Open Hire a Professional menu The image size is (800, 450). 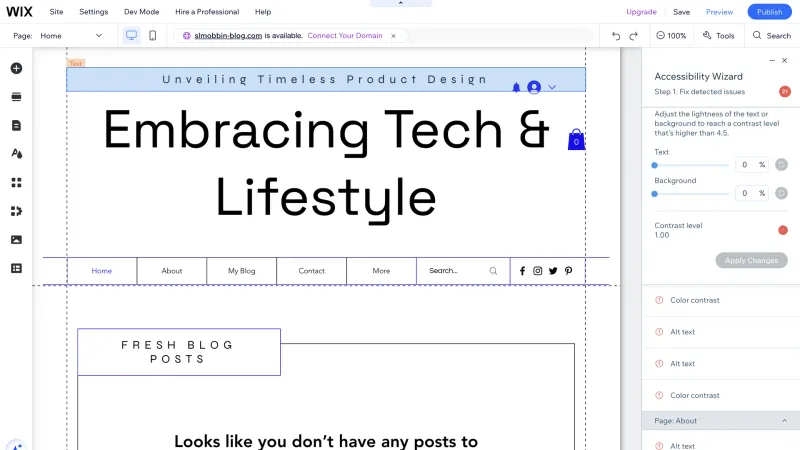207,12
